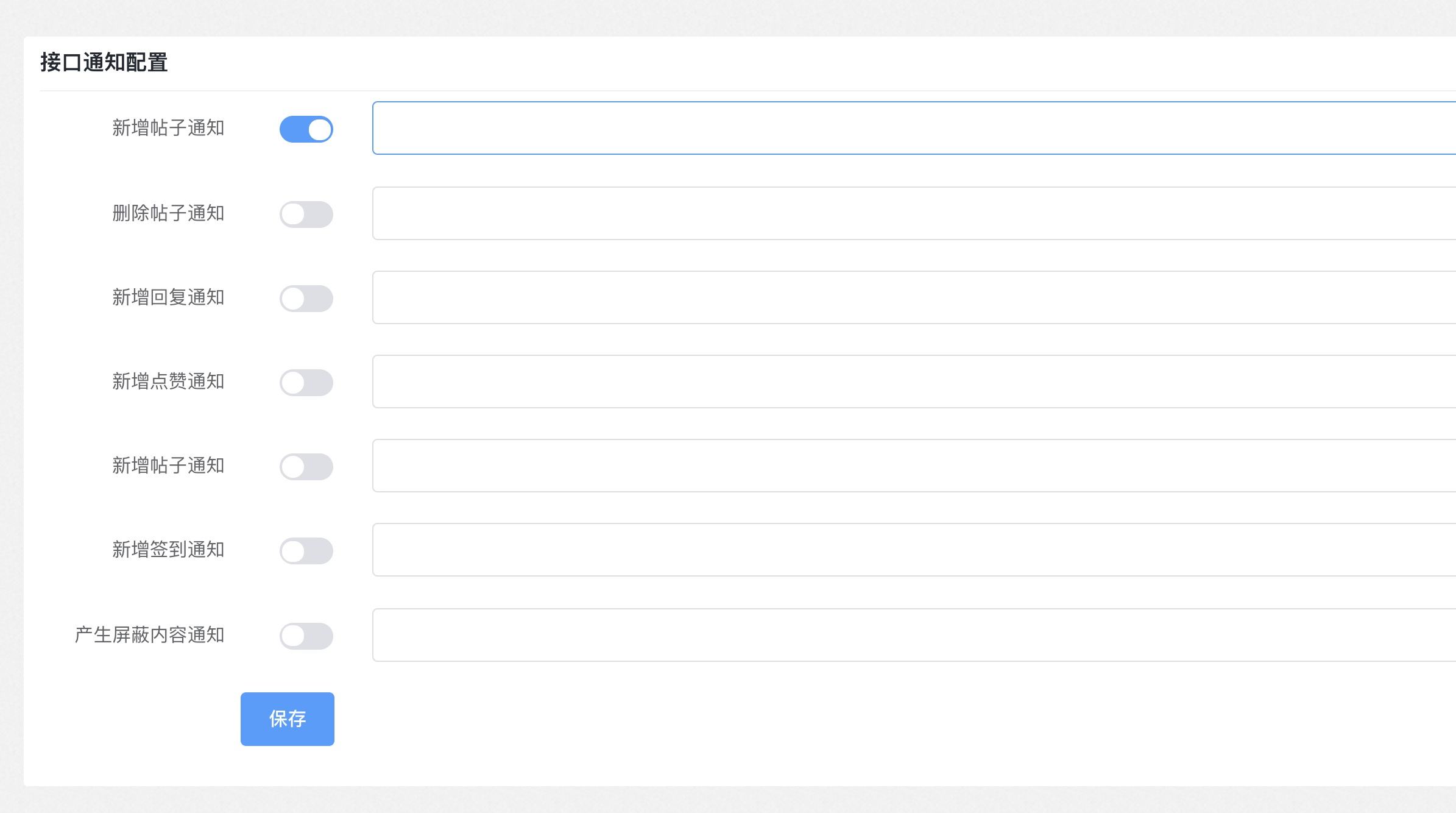Click the 新增点赞通知 text label

pos(168,382)
